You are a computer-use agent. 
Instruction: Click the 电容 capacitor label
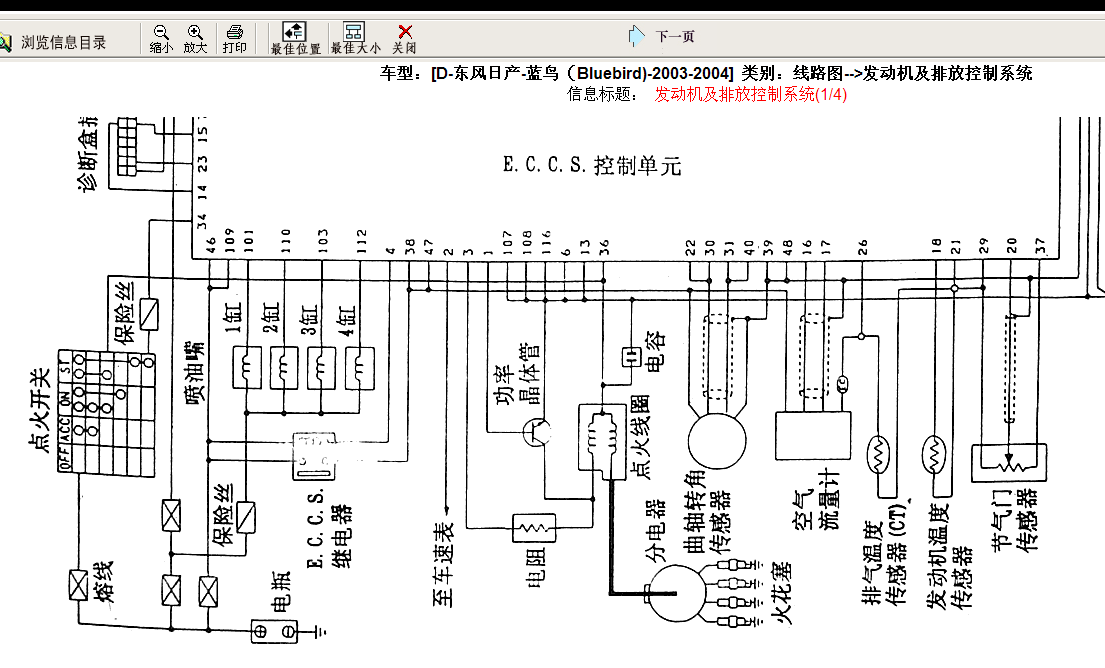[x=655, y=352]
